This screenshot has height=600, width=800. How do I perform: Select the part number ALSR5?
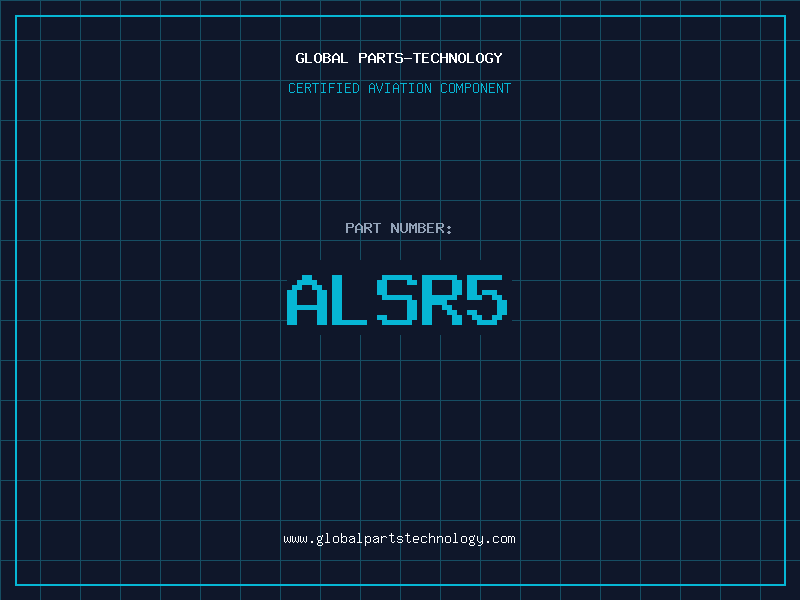point(397,300)
